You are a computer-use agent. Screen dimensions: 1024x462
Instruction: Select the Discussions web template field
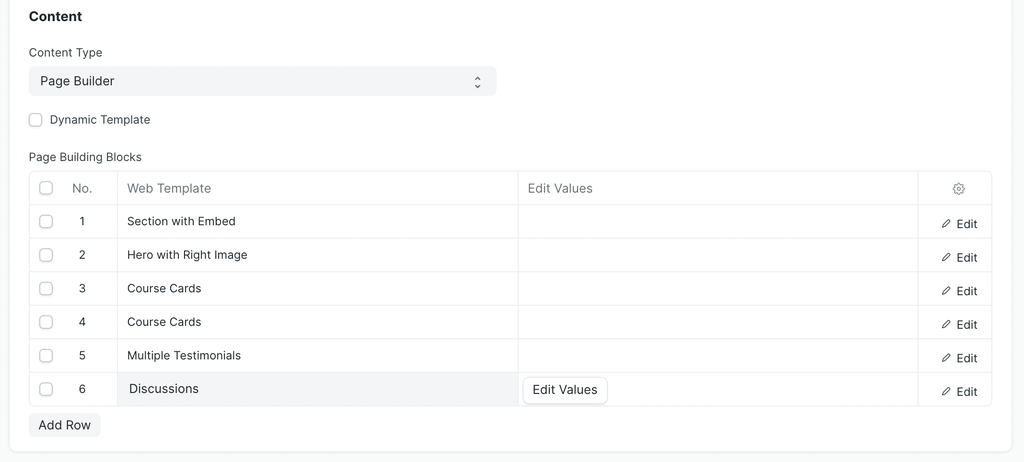[x=317, y=389]
